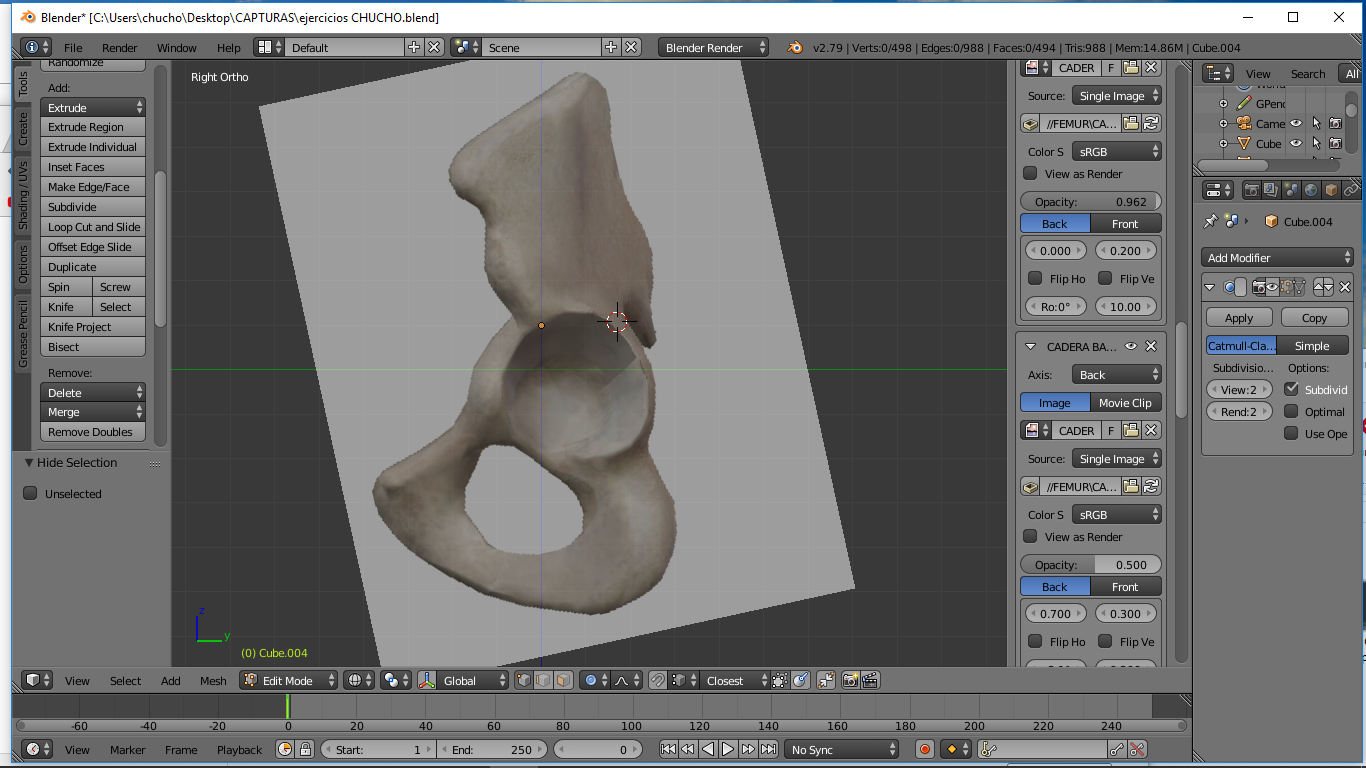This screenshot has height=768, width=1366.
Task: Click the OpenGL render camera icon
Action: (850, 681)
